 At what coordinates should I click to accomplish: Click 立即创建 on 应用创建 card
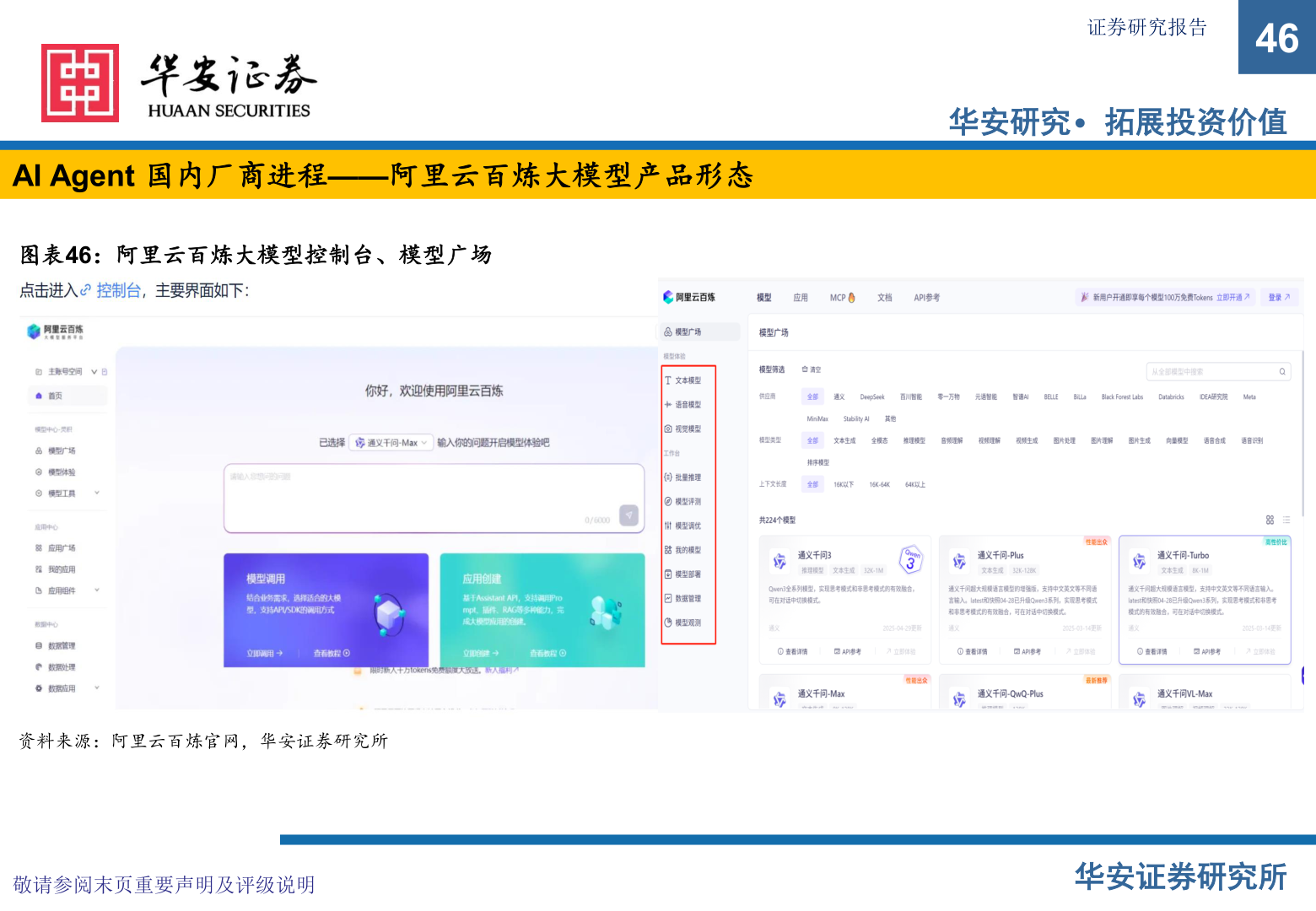[481, 653]
